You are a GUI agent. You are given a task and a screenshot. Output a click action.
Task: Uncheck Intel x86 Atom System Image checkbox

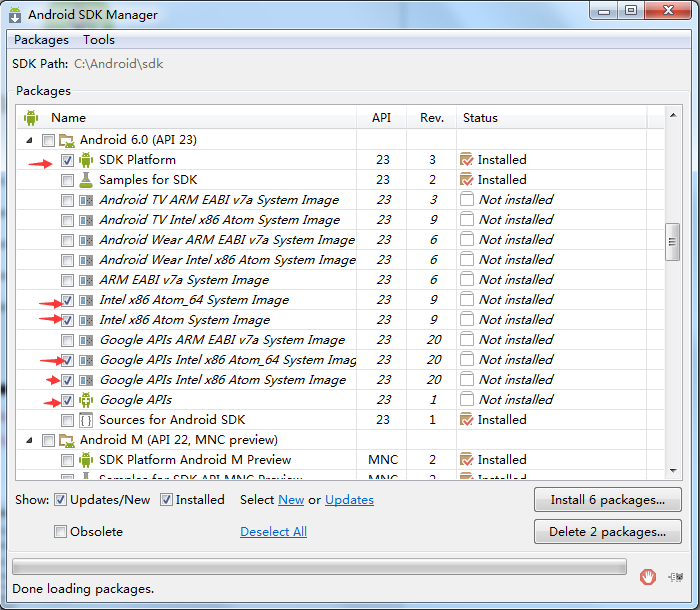tap(67, 320)
